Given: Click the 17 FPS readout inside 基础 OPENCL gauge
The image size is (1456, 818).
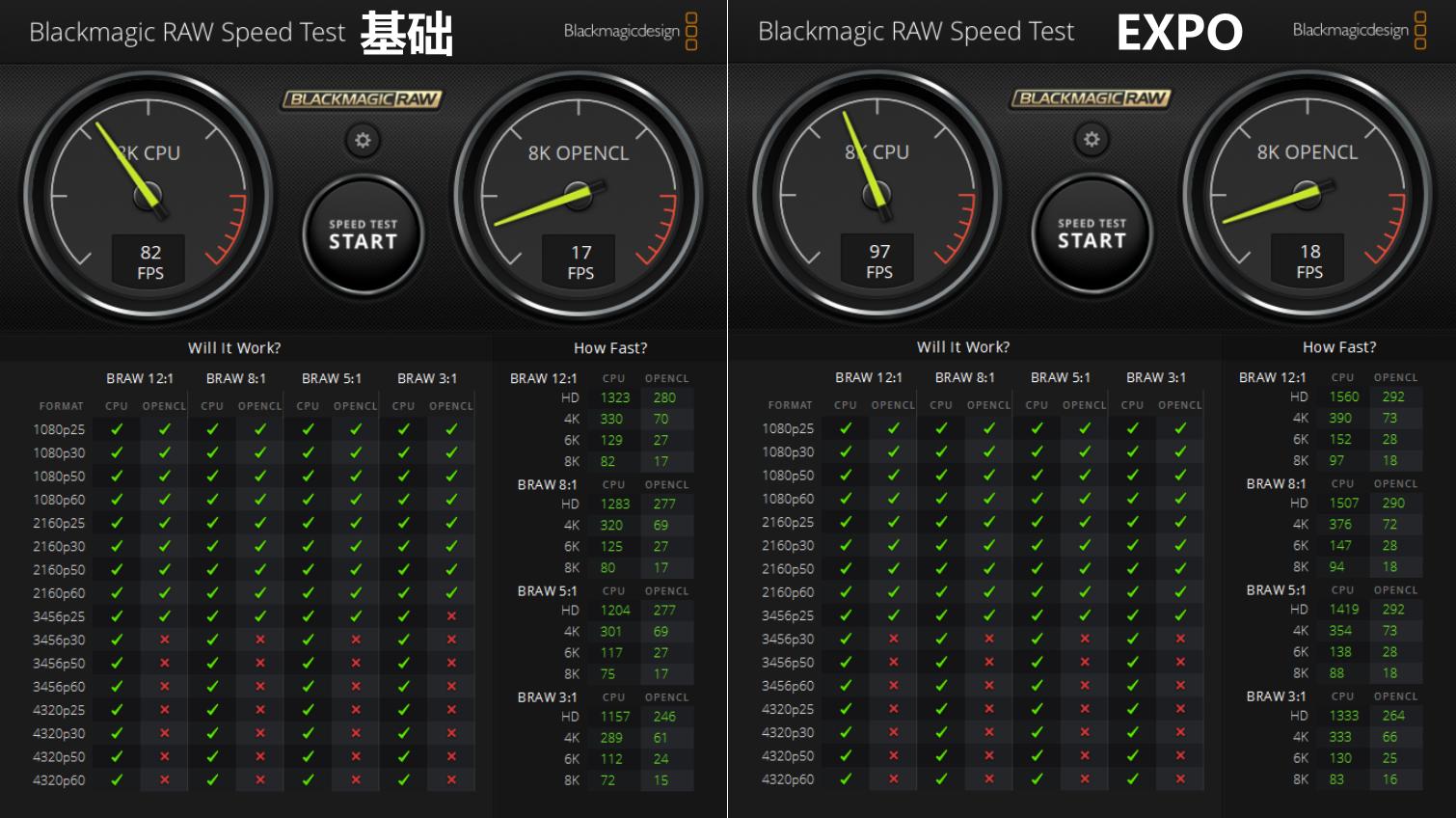Looking at the screenshot, I should click(x=580, y=261).
